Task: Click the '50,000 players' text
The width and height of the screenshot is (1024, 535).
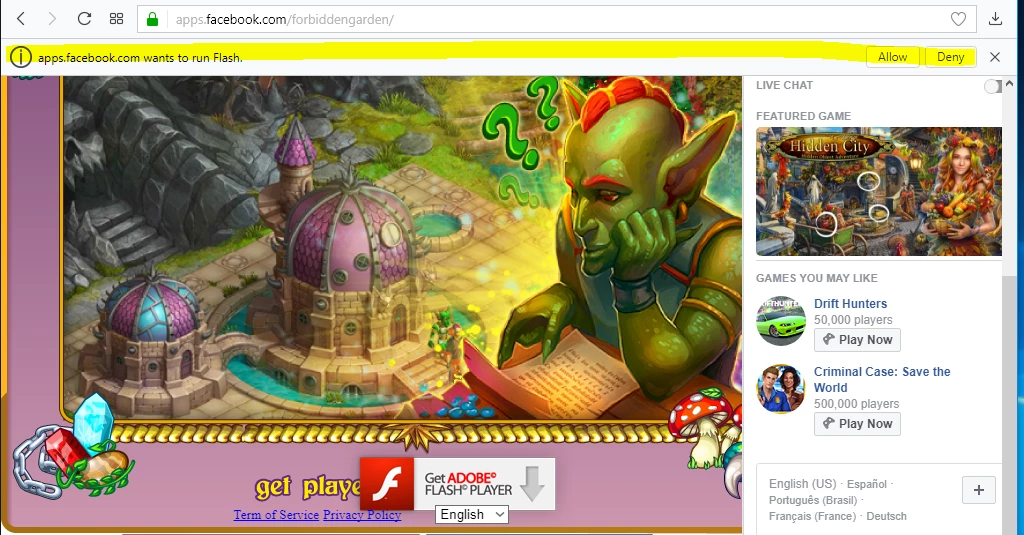Action: (853, 319)
